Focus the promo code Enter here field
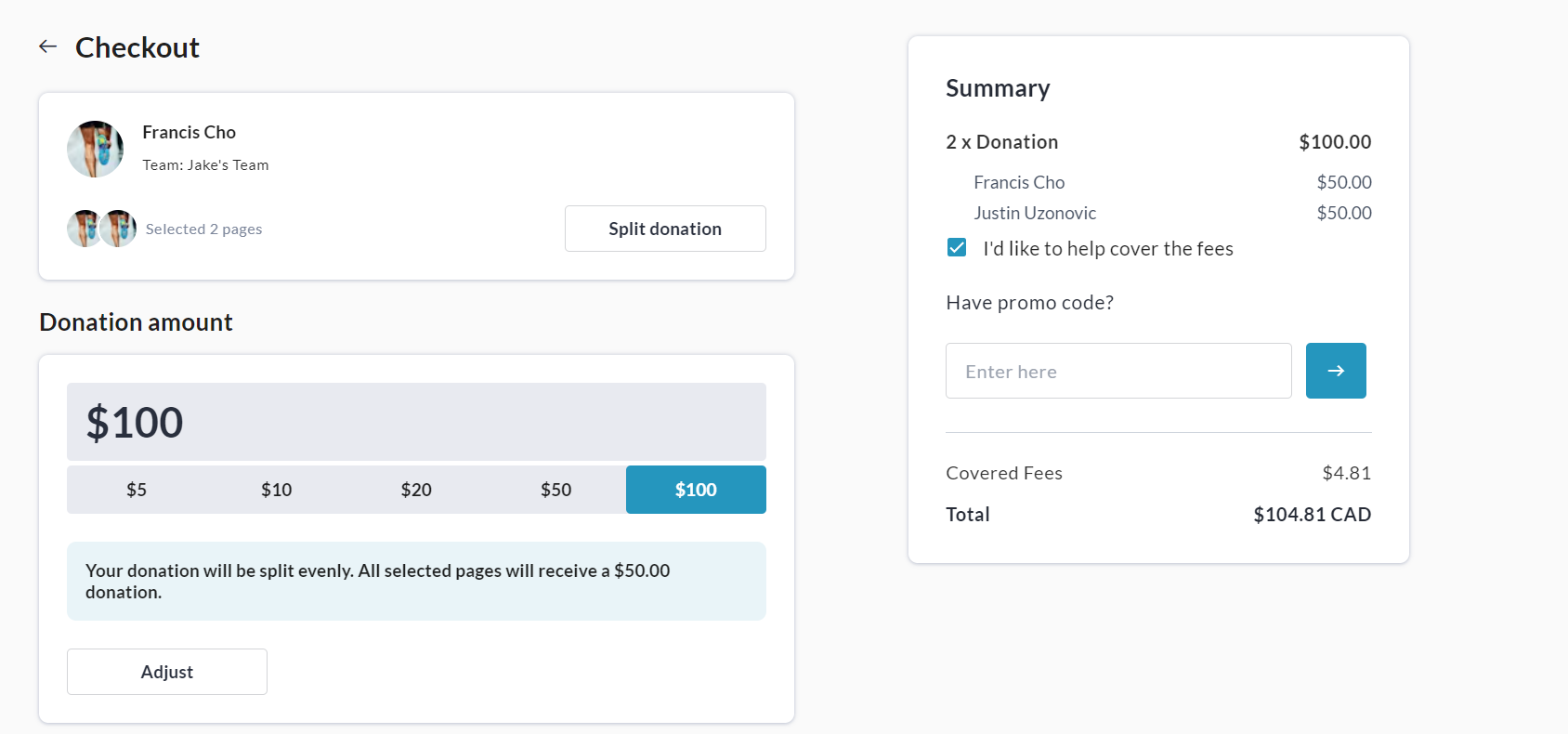 [1117, 371]
